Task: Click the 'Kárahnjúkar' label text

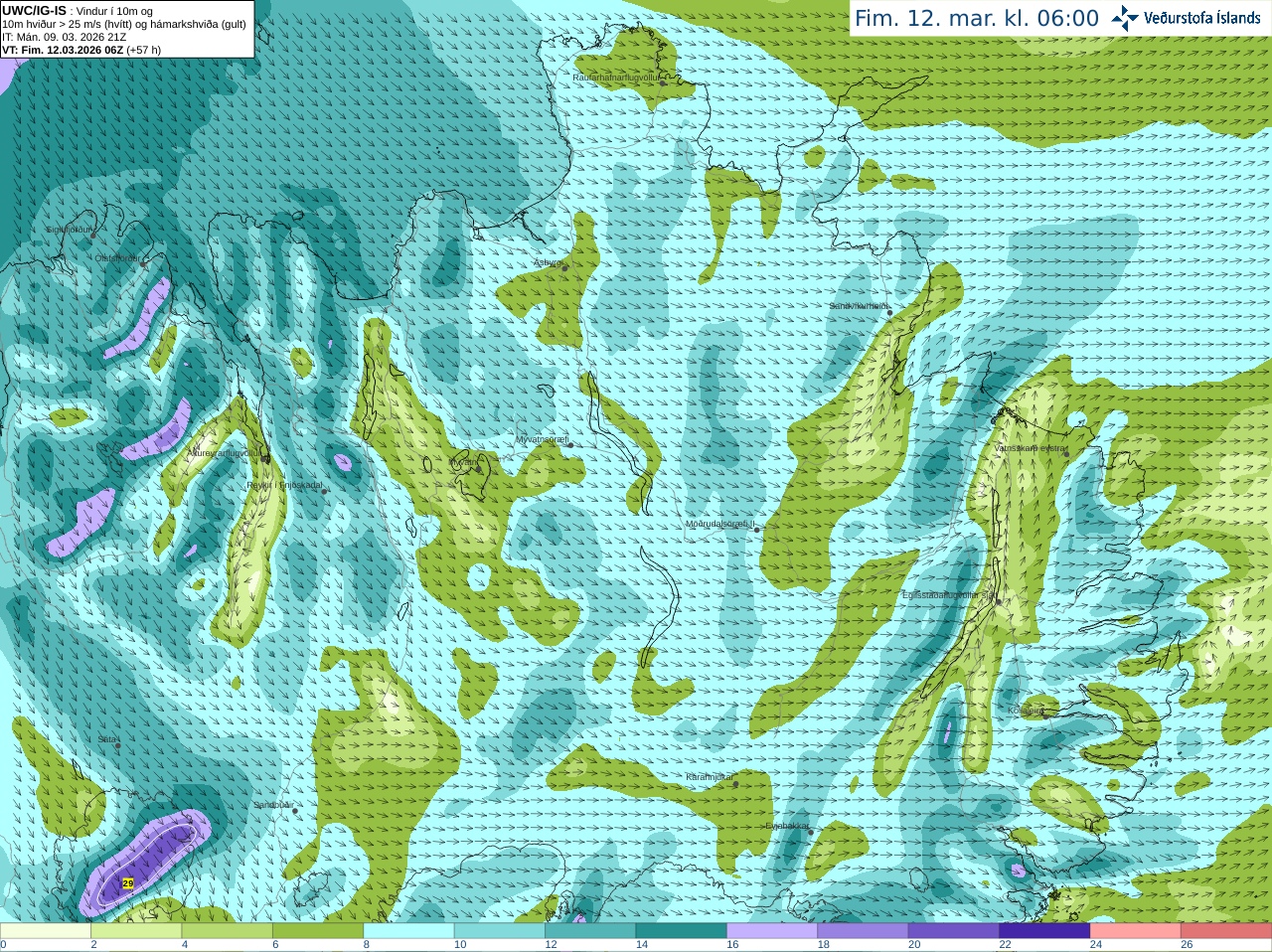Action: point(710,777)
